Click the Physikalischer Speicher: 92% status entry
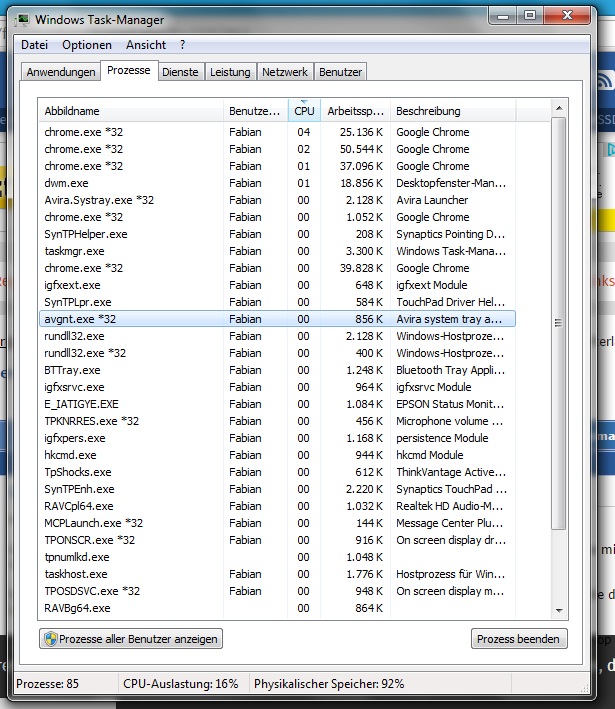615x709 pixels. [329, 683]
